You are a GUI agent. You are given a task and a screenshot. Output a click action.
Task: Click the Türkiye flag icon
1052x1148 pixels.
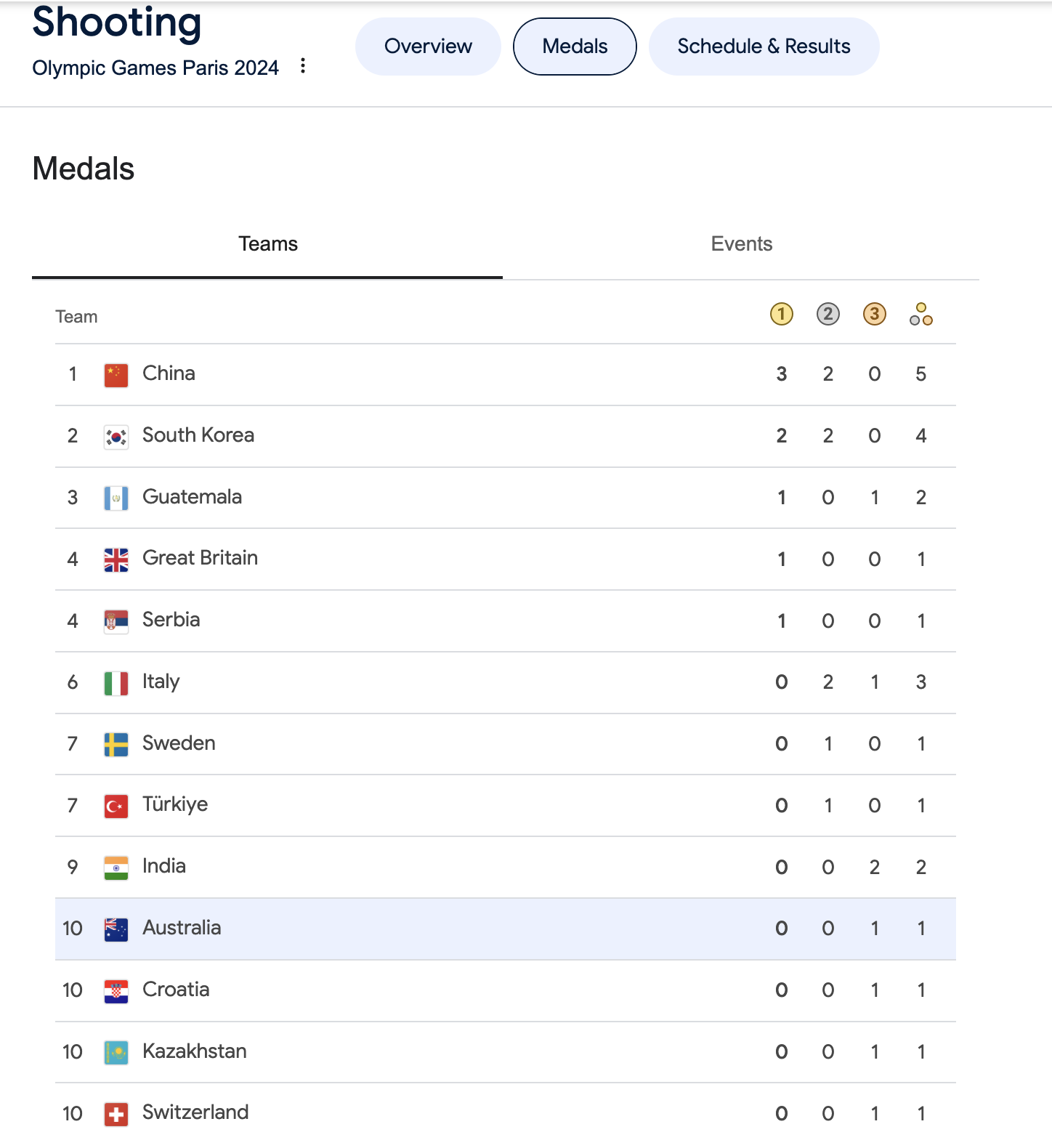click(x=116, y=806)
